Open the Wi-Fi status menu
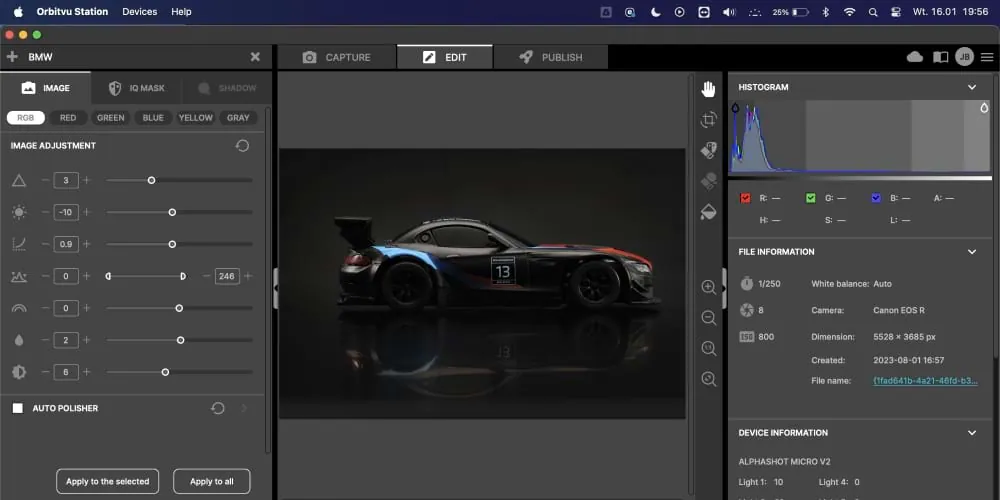1000x500 pixels. (x=849, y=11)
